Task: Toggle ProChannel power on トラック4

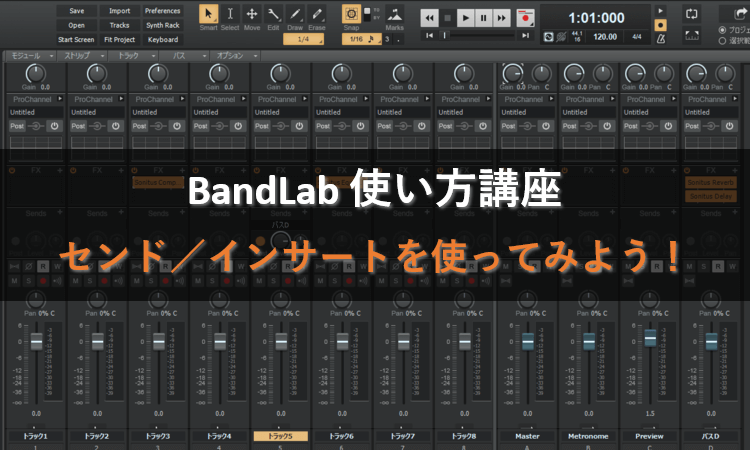Action: (238, 126)
